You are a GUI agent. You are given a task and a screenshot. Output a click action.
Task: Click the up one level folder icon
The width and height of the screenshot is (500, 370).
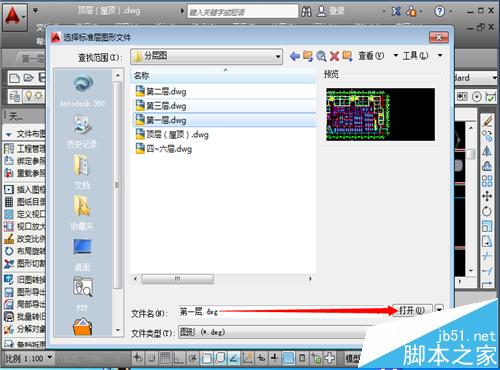click(x=308, y=56)
